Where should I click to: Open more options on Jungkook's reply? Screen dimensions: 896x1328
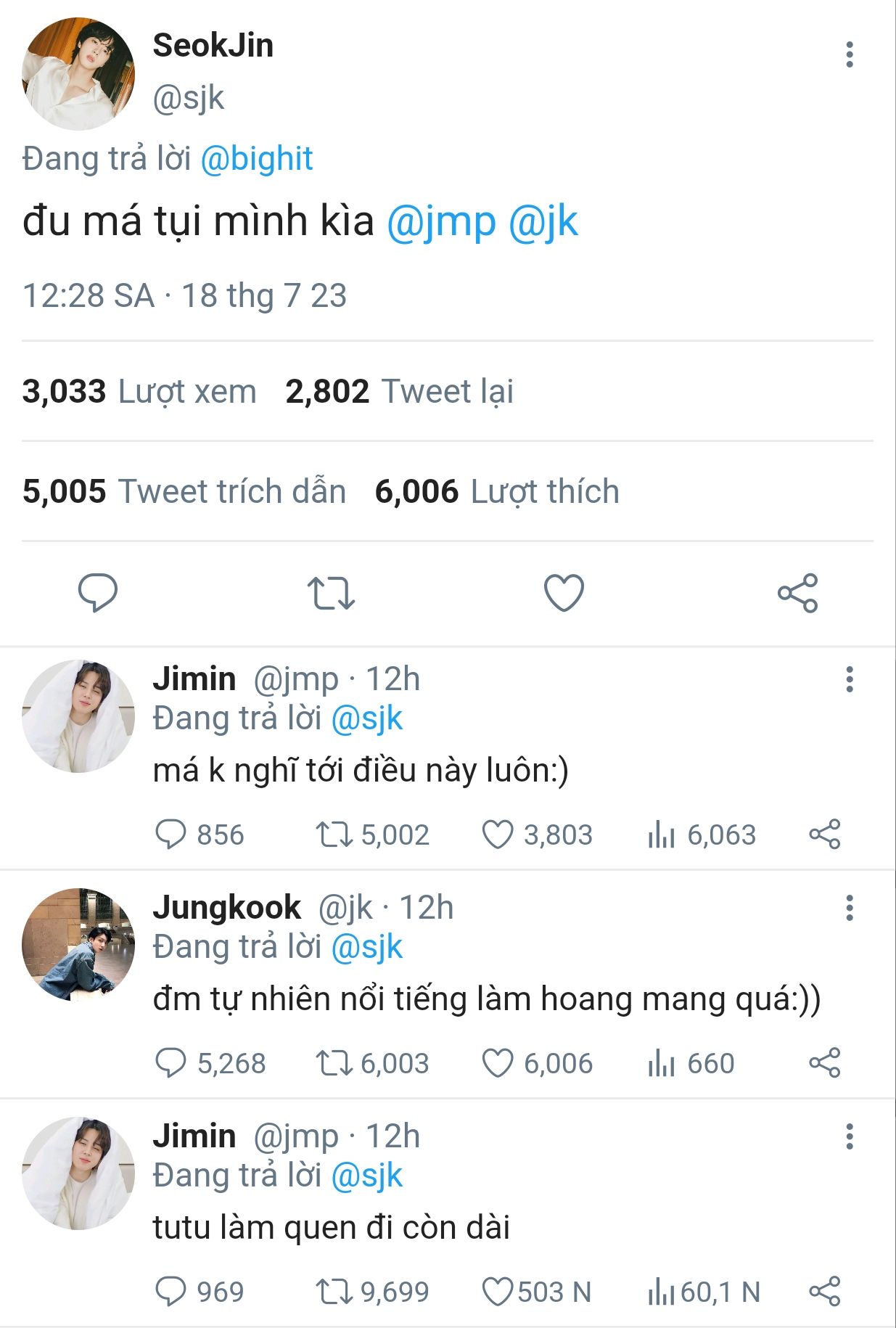click(x=849, y=908)
